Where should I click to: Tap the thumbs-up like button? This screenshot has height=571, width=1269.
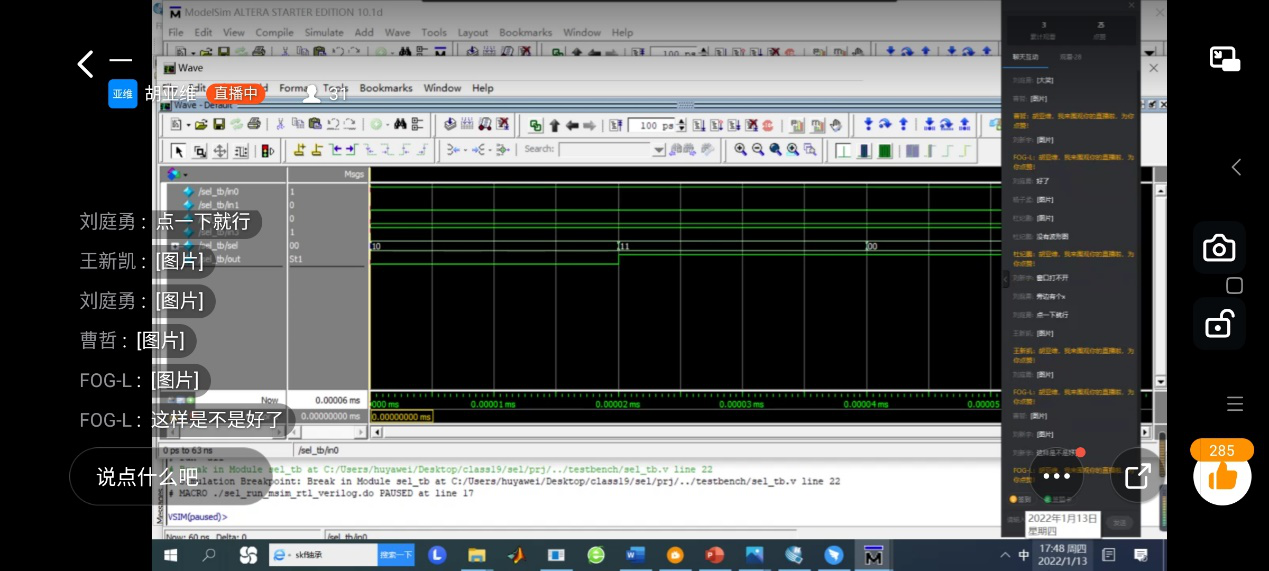point(1222,478)
